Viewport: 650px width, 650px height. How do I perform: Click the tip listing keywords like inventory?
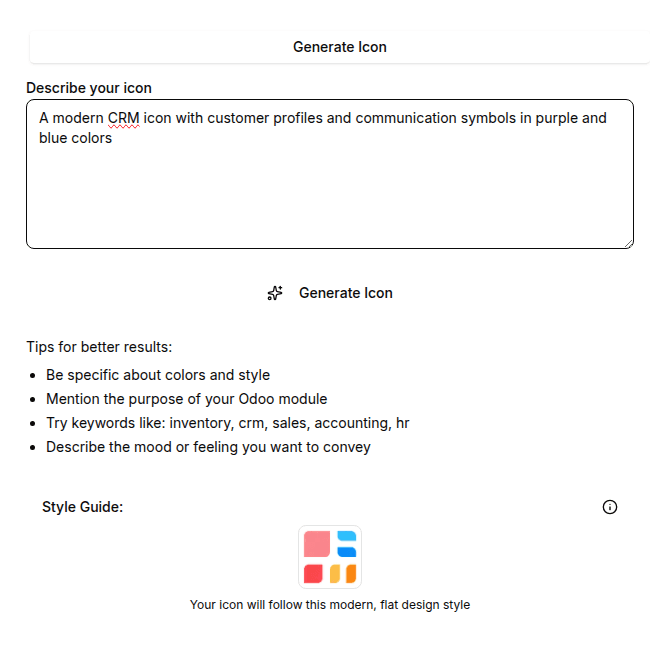pos(227,423)
